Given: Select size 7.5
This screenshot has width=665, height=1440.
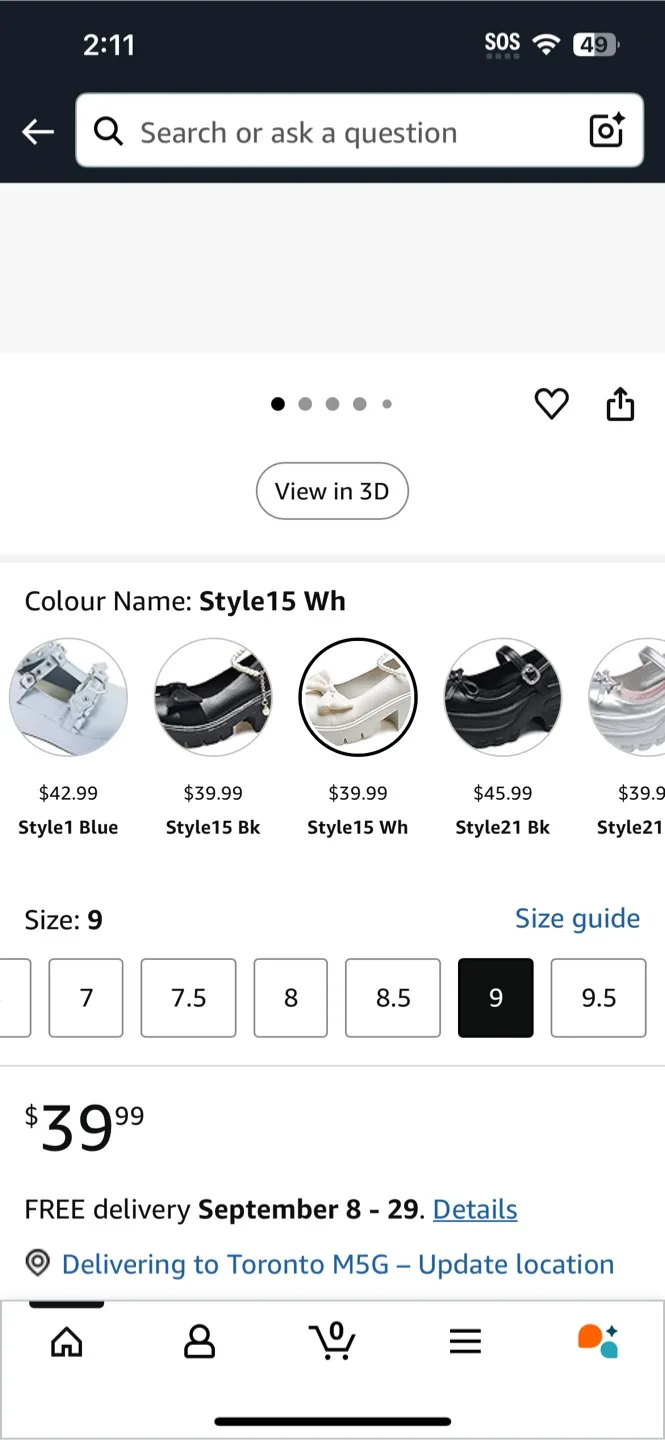Looking at the screenshot, I should tap(188, 998).
